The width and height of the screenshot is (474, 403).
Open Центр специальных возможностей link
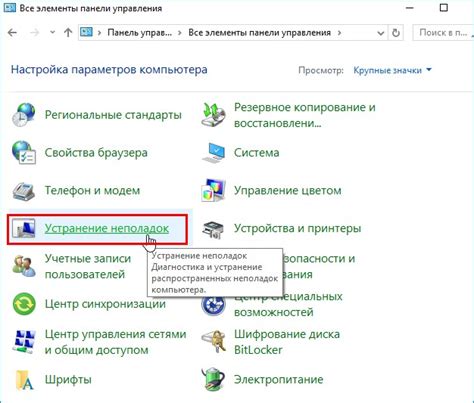(x=288, y=304)
